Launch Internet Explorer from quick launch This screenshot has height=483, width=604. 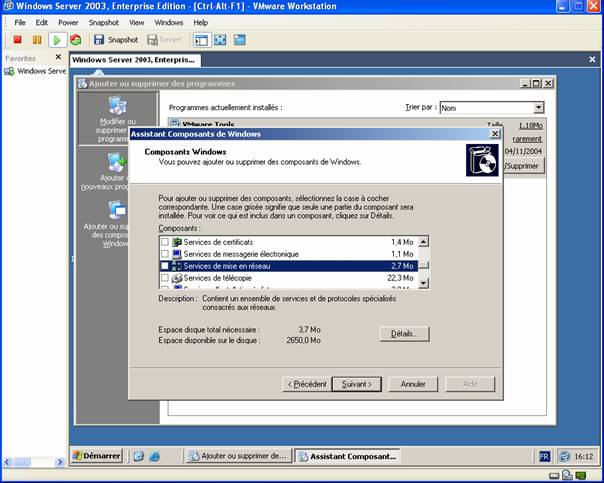pos(154,456)
